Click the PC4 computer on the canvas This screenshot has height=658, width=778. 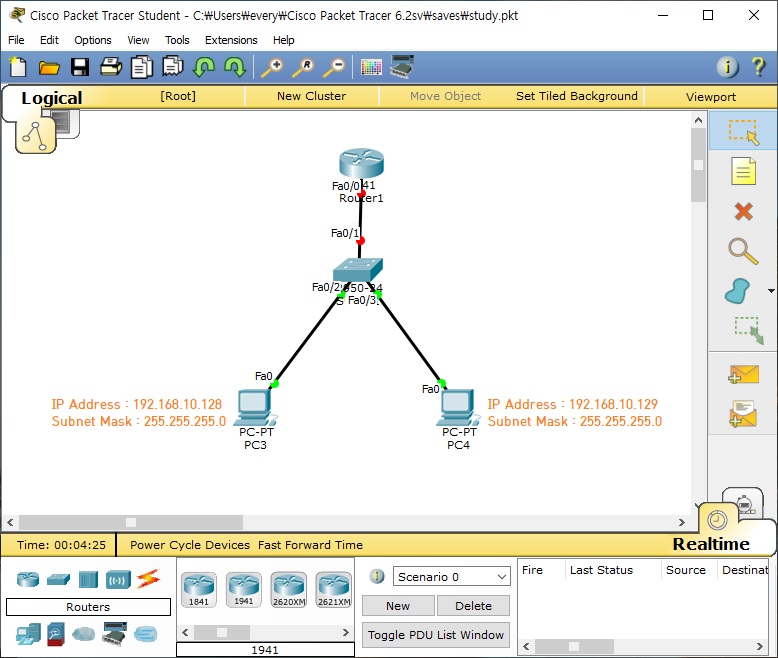coord(457,408)
